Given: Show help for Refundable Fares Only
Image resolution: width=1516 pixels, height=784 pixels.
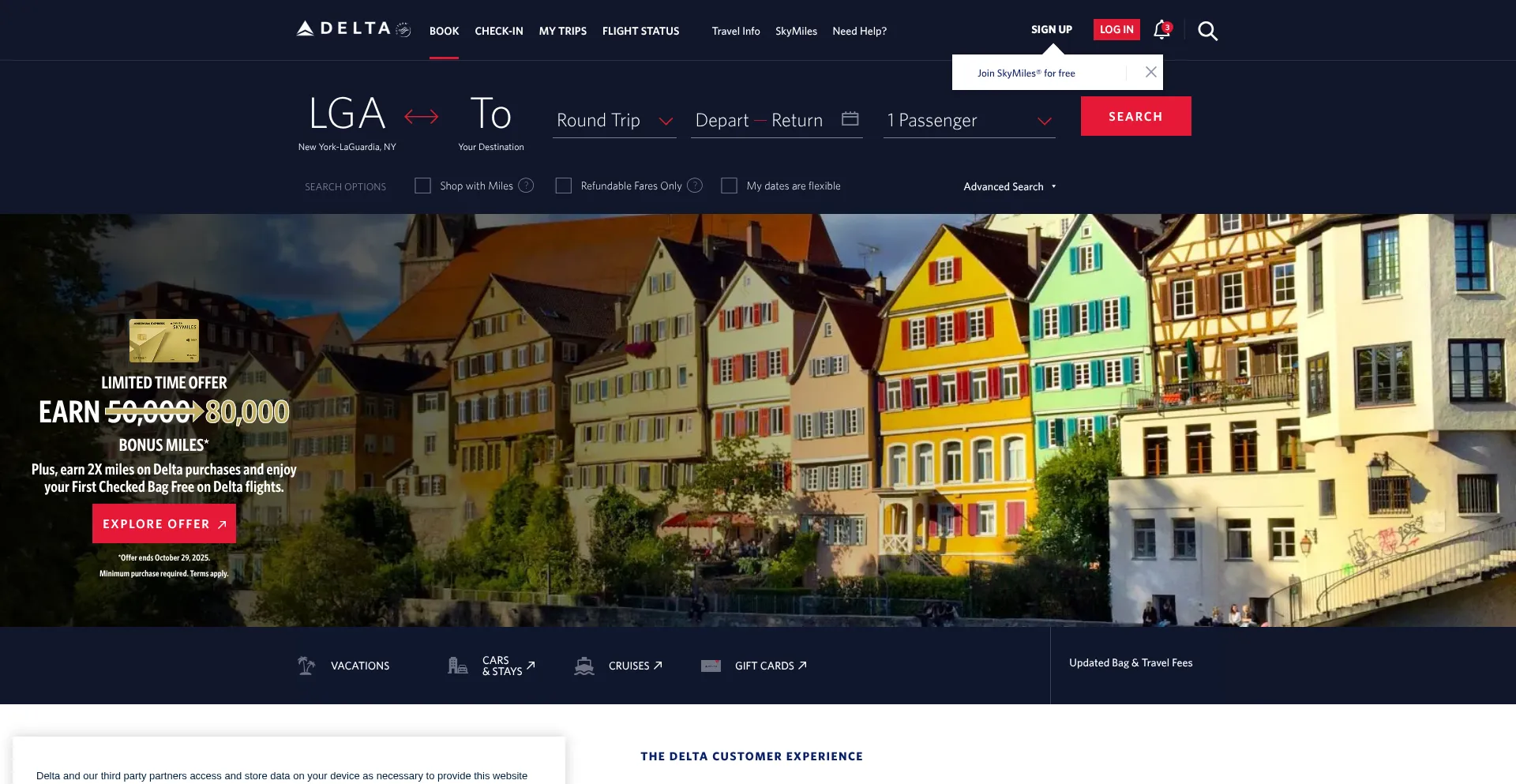Looking at the screenshot, I should pos(695,186).
